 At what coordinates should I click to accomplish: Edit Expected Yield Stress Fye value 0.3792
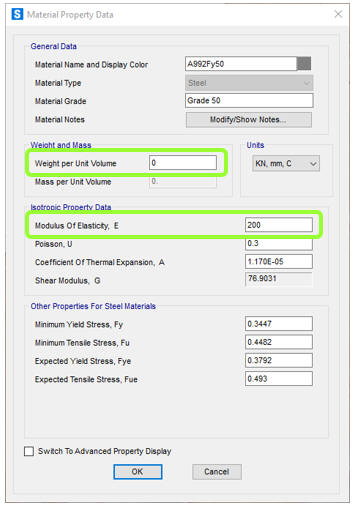279,360
